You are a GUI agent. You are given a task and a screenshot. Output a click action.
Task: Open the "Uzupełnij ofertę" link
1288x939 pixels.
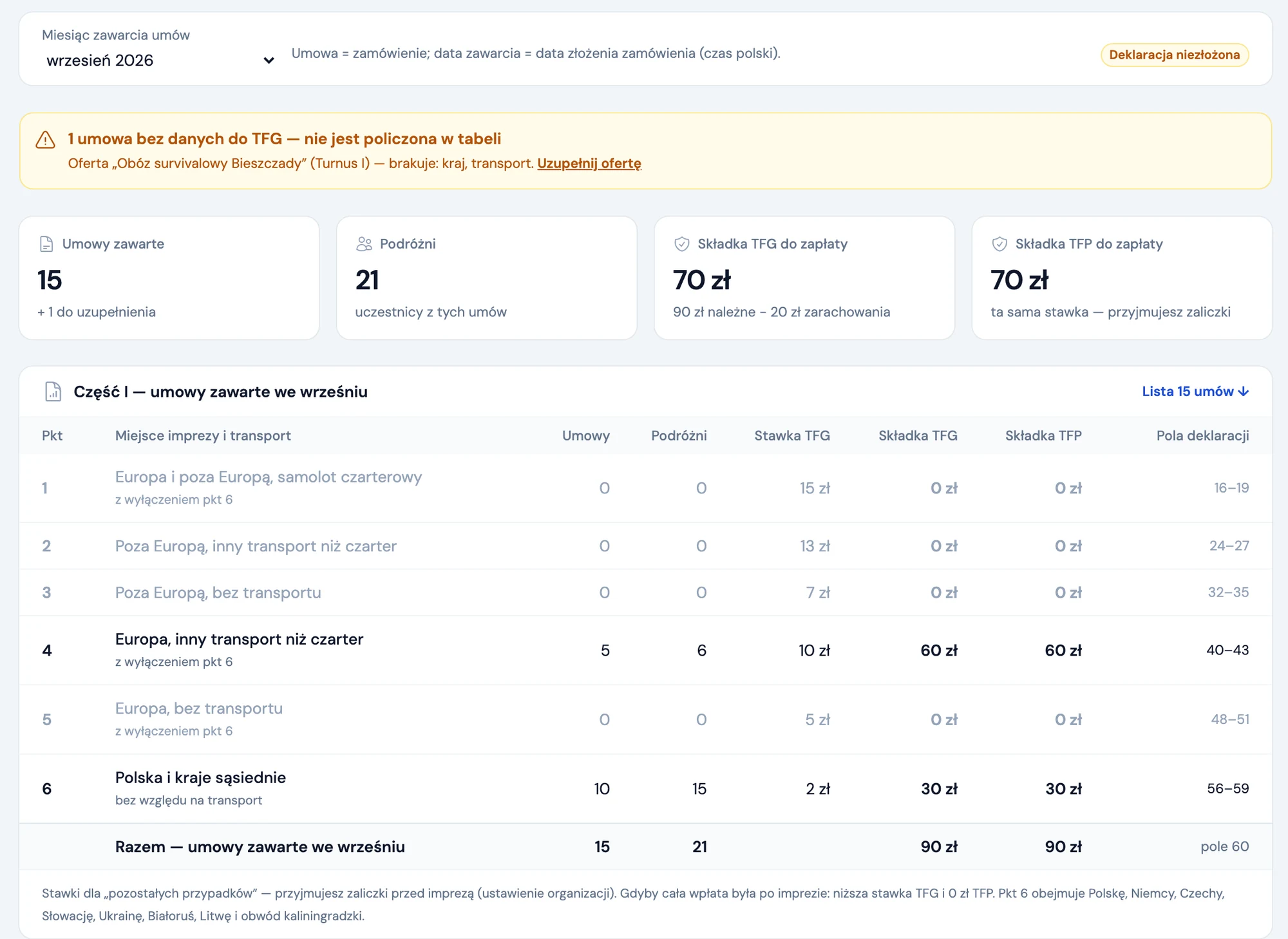tap(589, 164)
